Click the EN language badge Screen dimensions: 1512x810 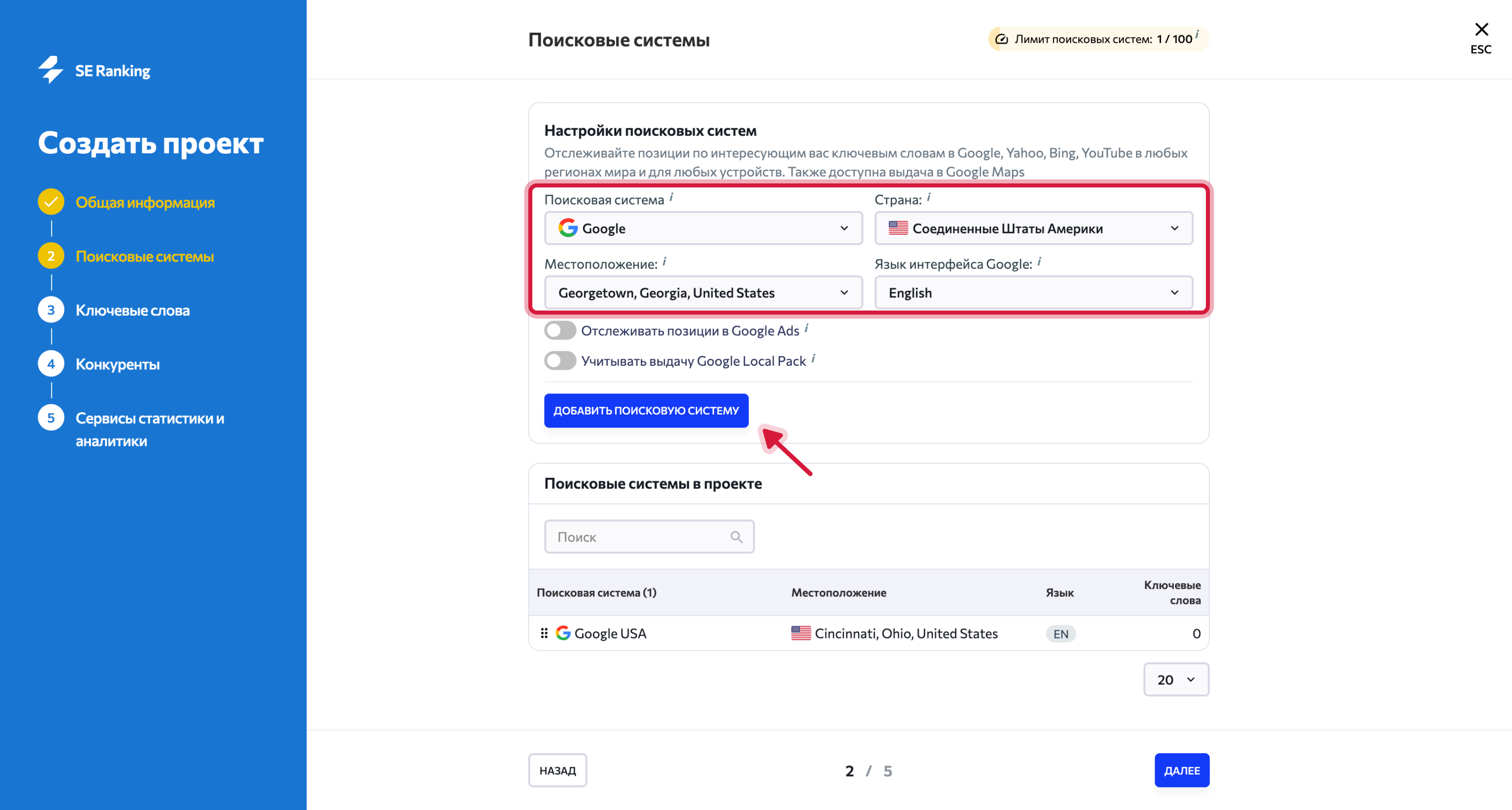pos(1061,634)
